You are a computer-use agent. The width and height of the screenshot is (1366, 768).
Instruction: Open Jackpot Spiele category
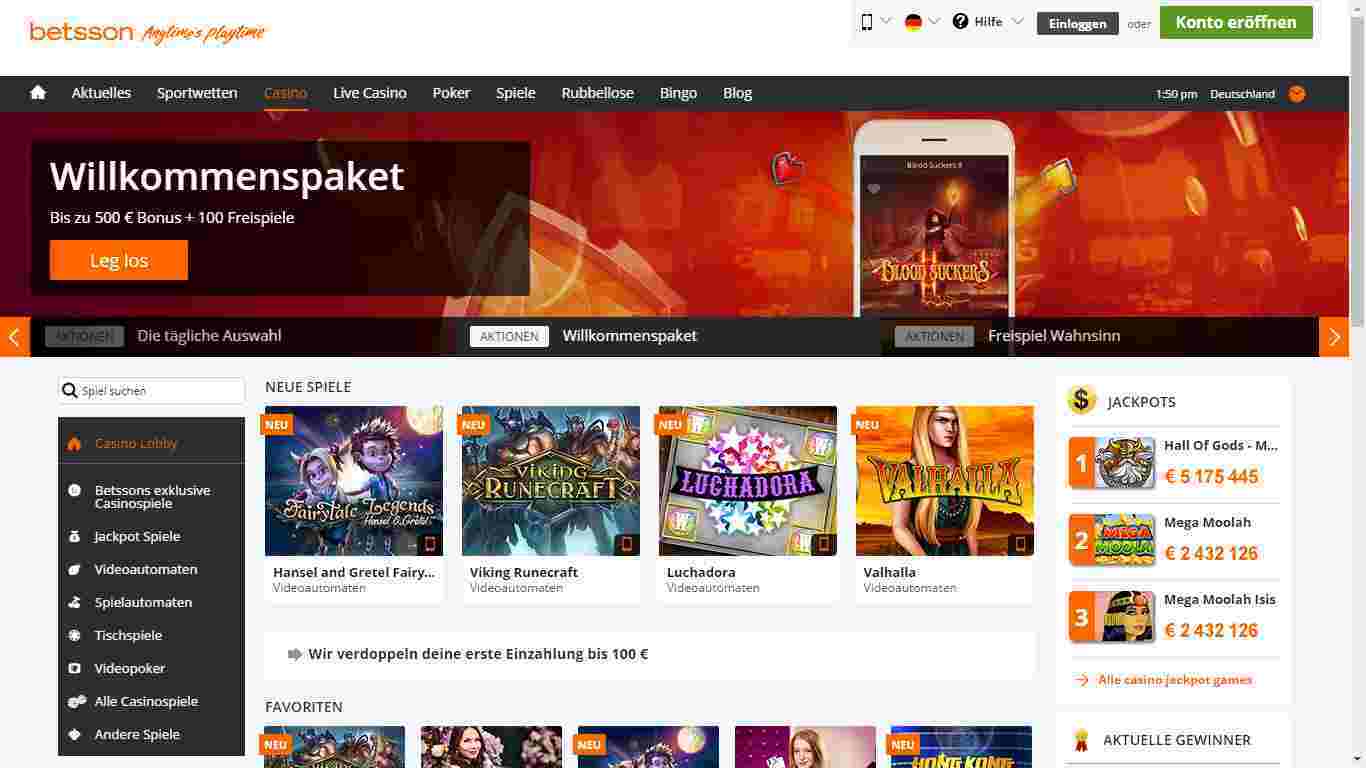click(x=137, y=537)
